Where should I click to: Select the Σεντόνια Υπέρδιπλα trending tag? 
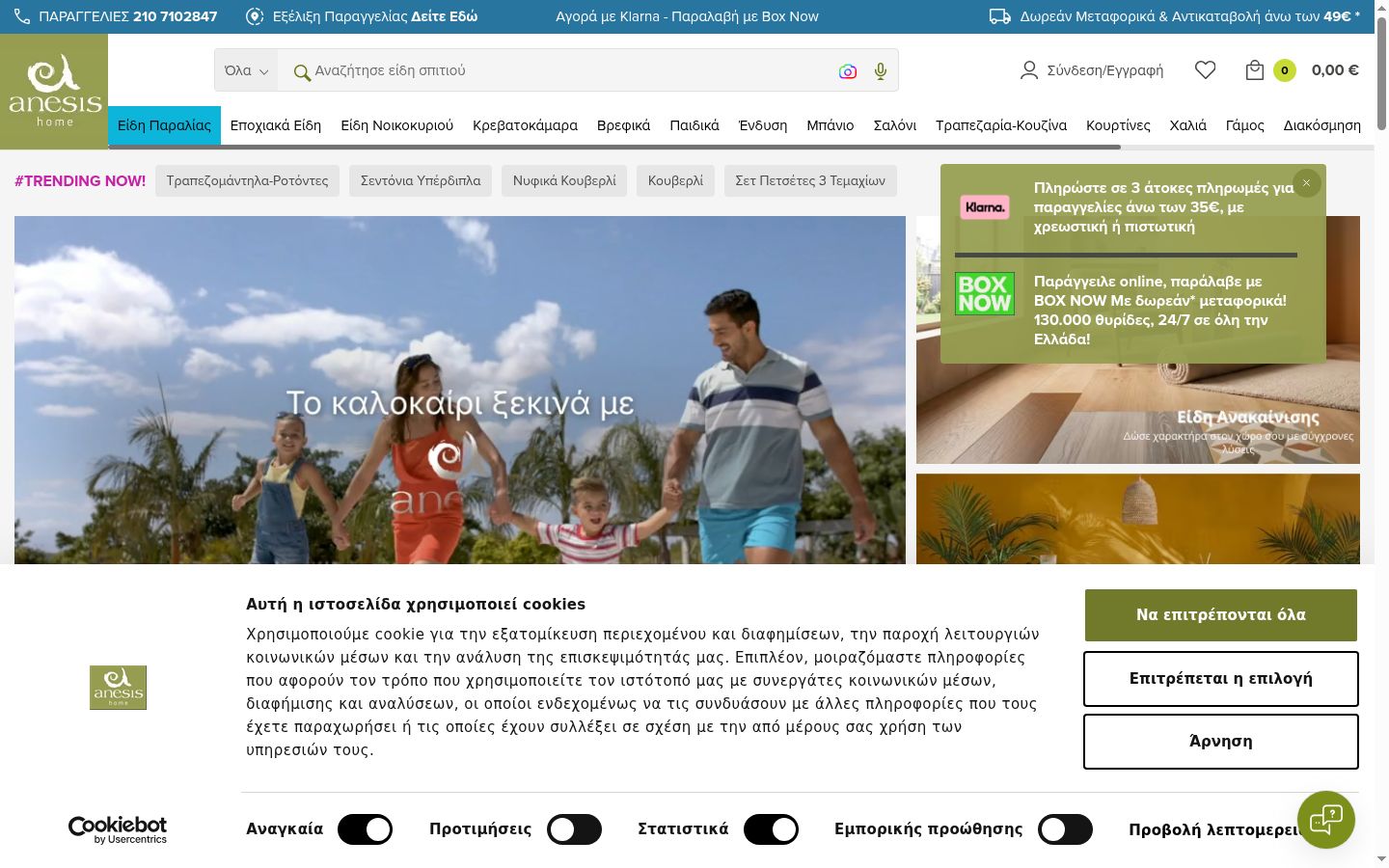(421, 180)
